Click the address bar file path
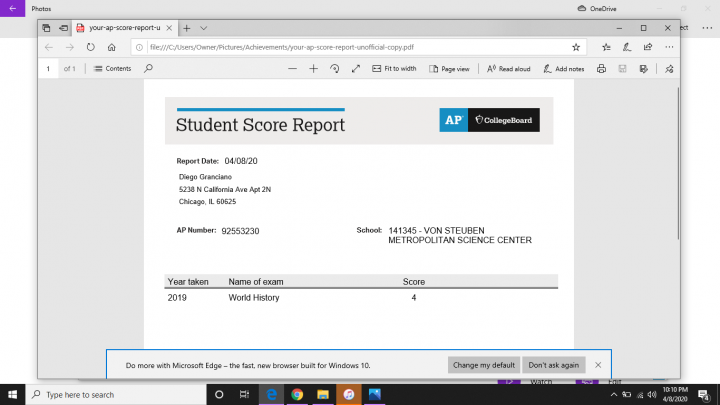Viewport: 720px width, 405px height. point(282,47)
